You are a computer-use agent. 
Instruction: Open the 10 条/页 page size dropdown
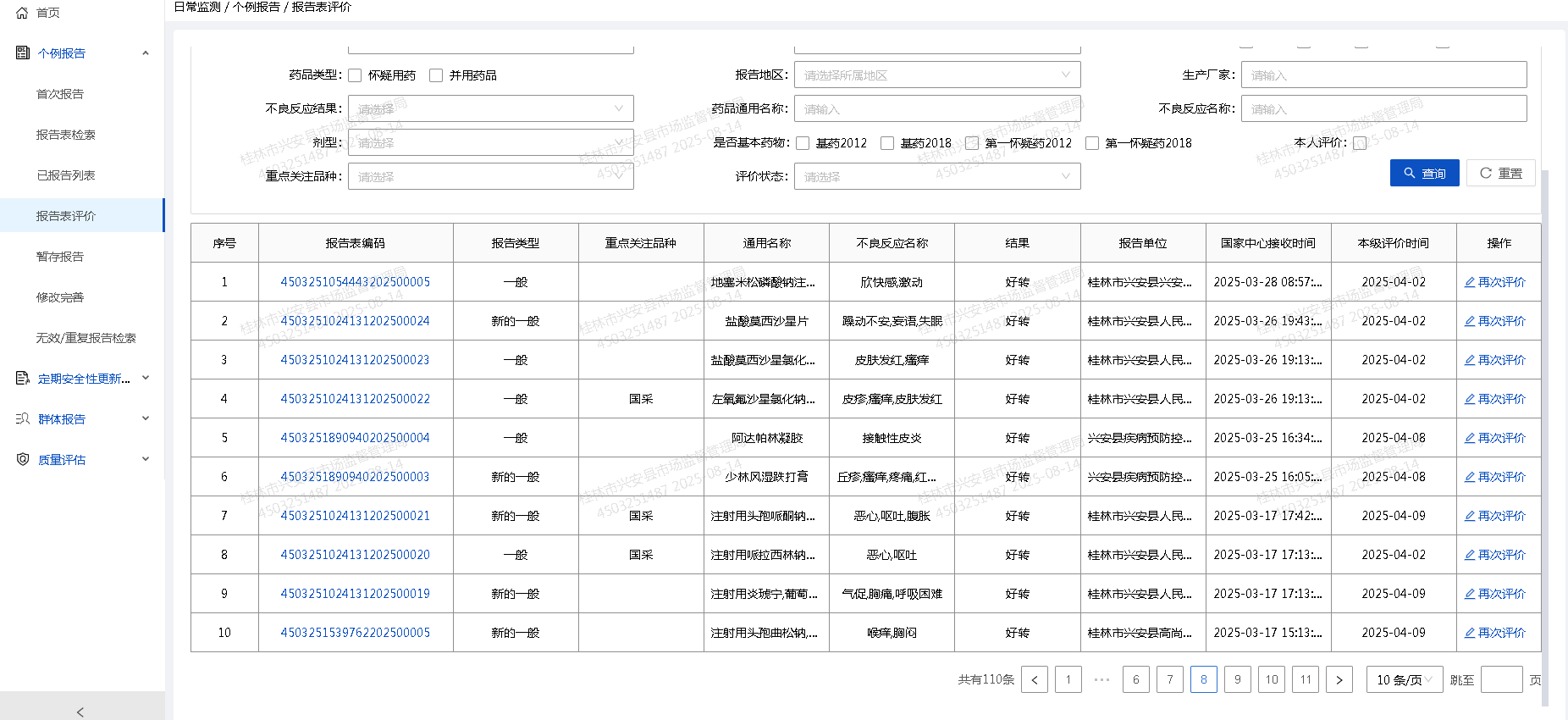point(1404,679)
